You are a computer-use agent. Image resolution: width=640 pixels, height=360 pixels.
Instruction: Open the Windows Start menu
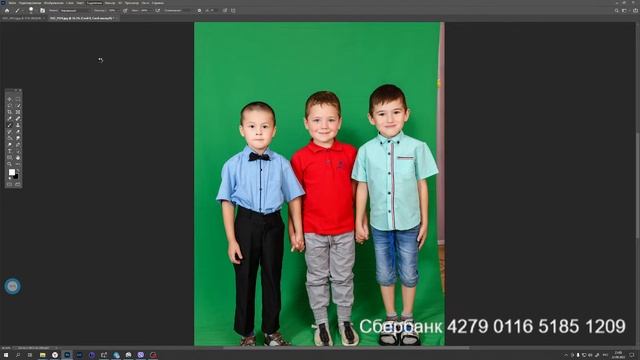6,355
